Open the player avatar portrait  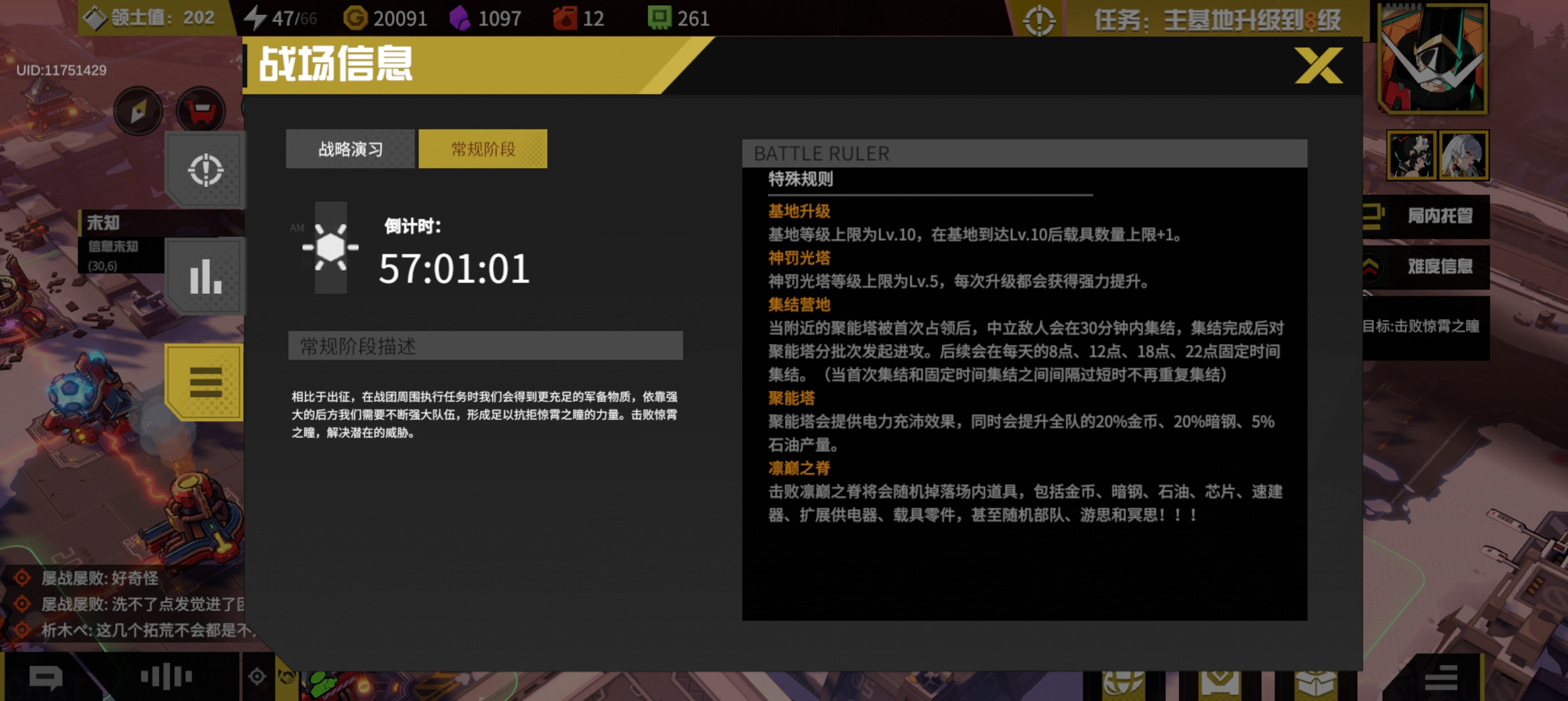(1433, 58)
